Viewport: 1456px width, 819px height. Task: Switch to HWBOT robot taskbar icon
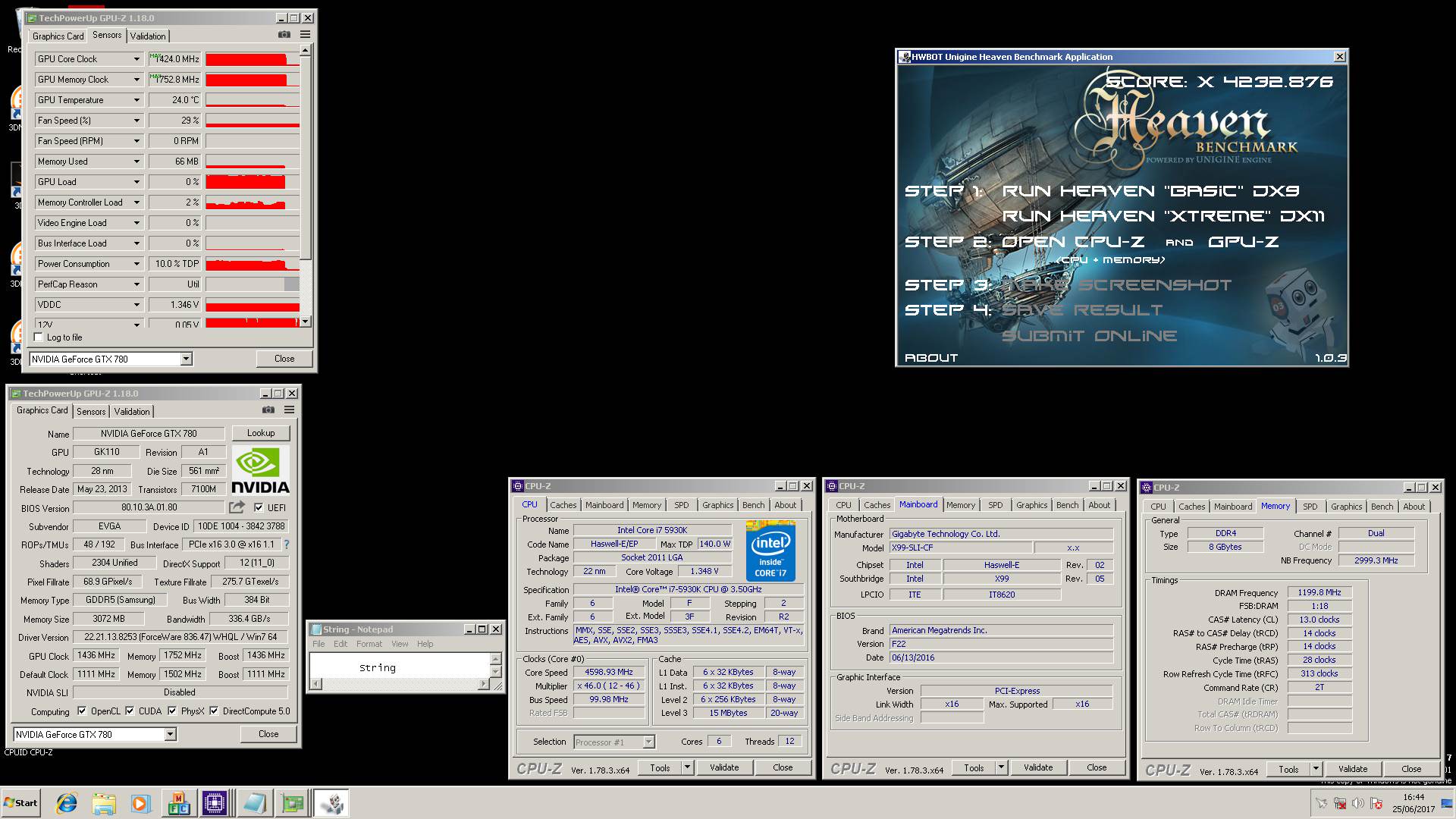331,803
